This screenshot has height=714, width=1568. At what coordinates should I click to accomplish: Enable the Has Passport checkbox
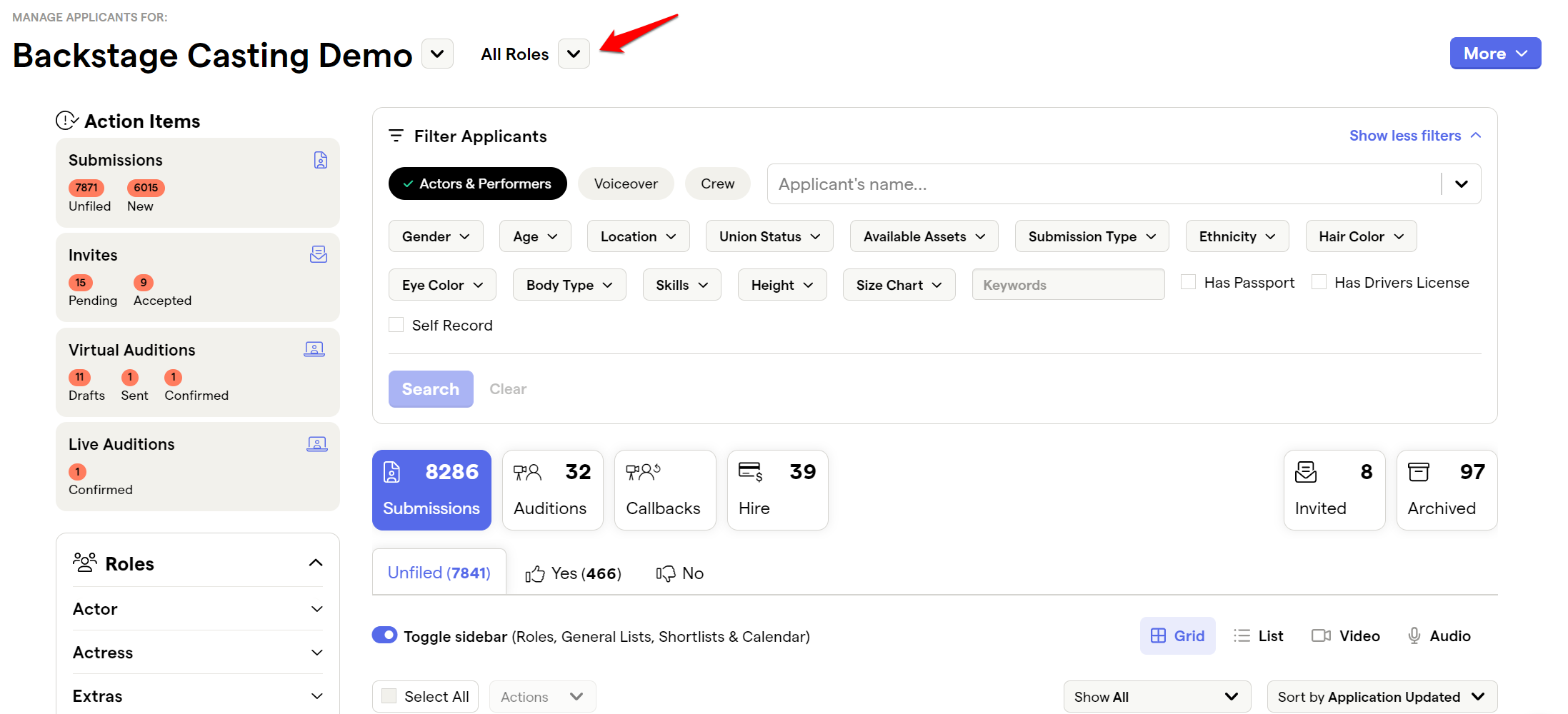1187,281
